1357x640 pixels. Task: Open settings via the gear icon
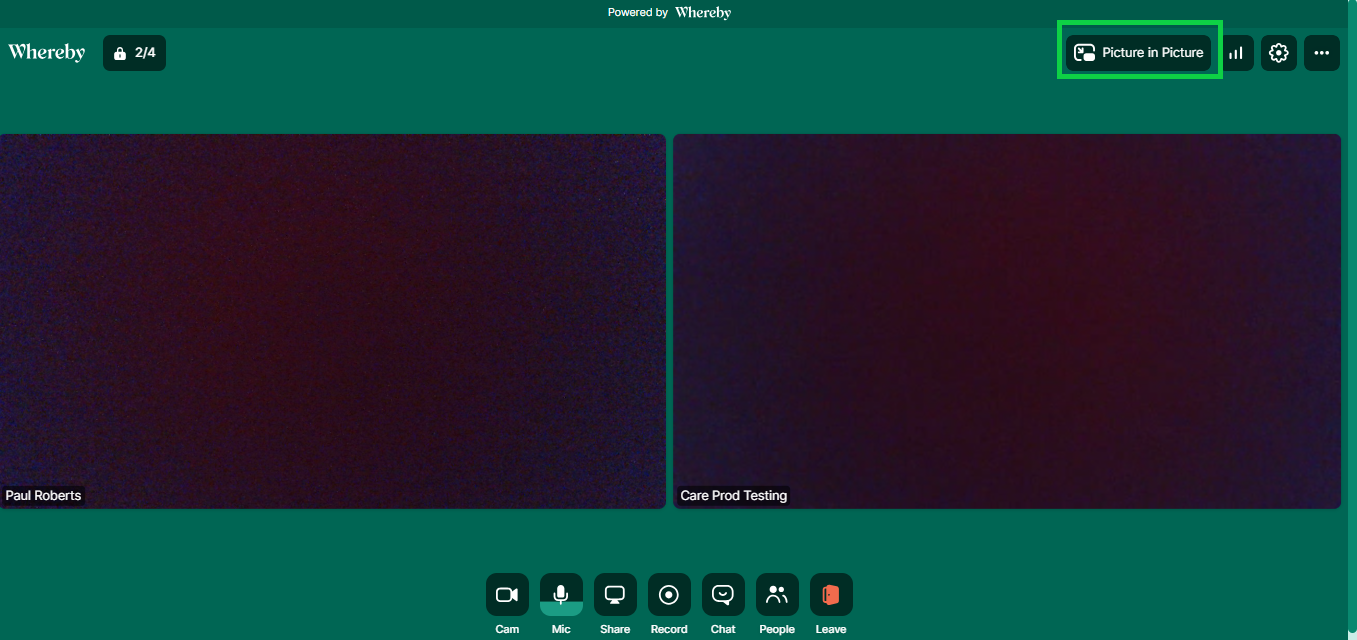click(x=1278, y=53)
